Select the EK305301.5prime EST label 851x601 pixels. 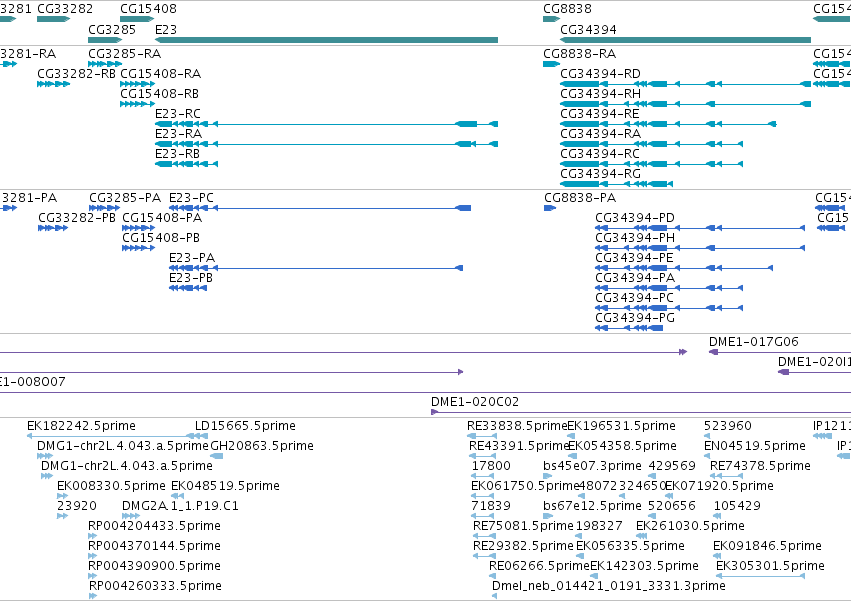pos(770,566)
